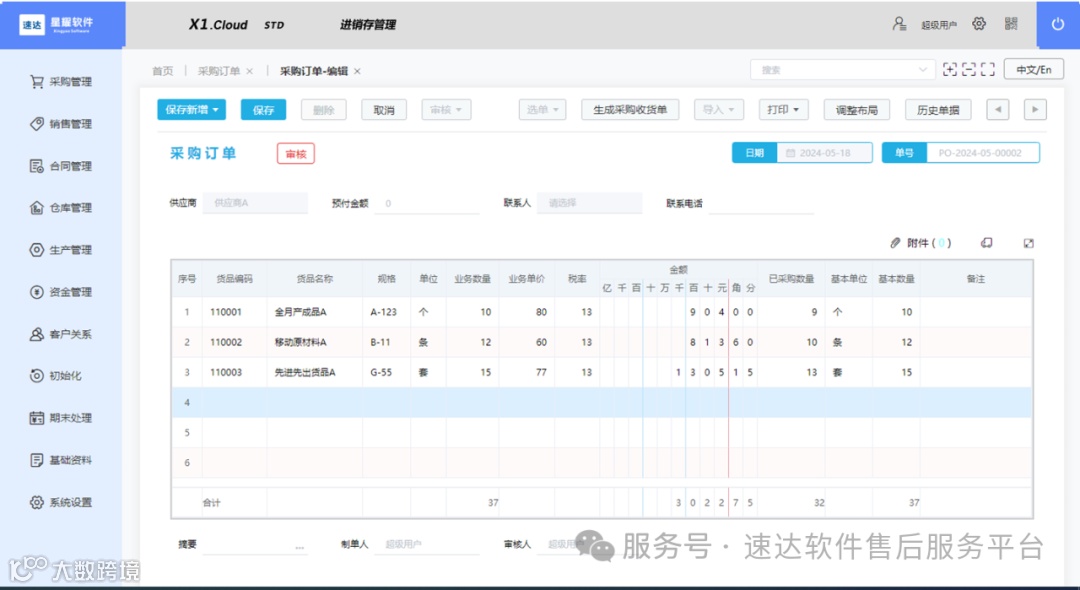Open 仓库管理 module
The image size is (1080, 590).
[x=61, y=208]
